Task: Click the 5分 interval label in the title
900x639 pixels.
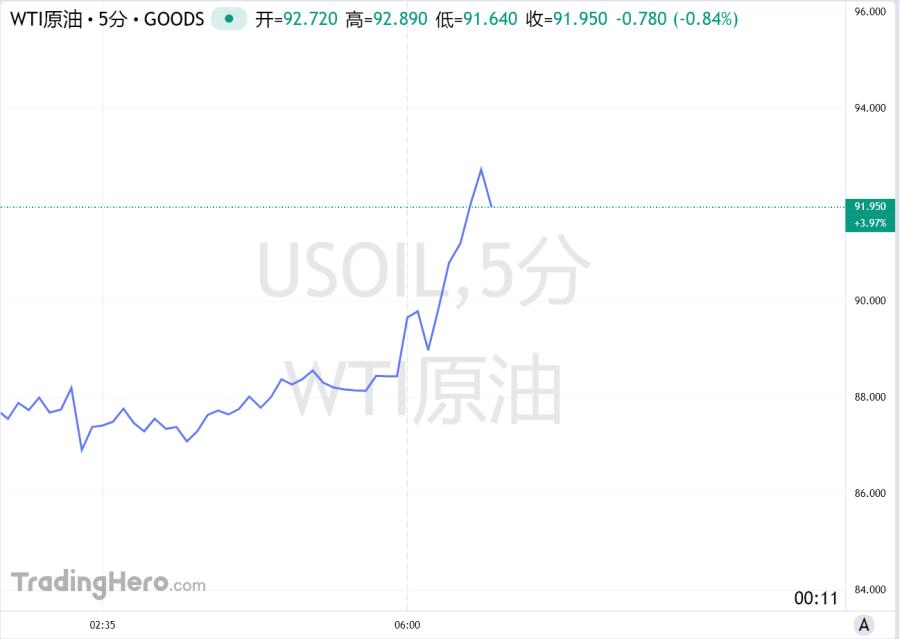Action: pyautogui.click(x=113, y=18)
